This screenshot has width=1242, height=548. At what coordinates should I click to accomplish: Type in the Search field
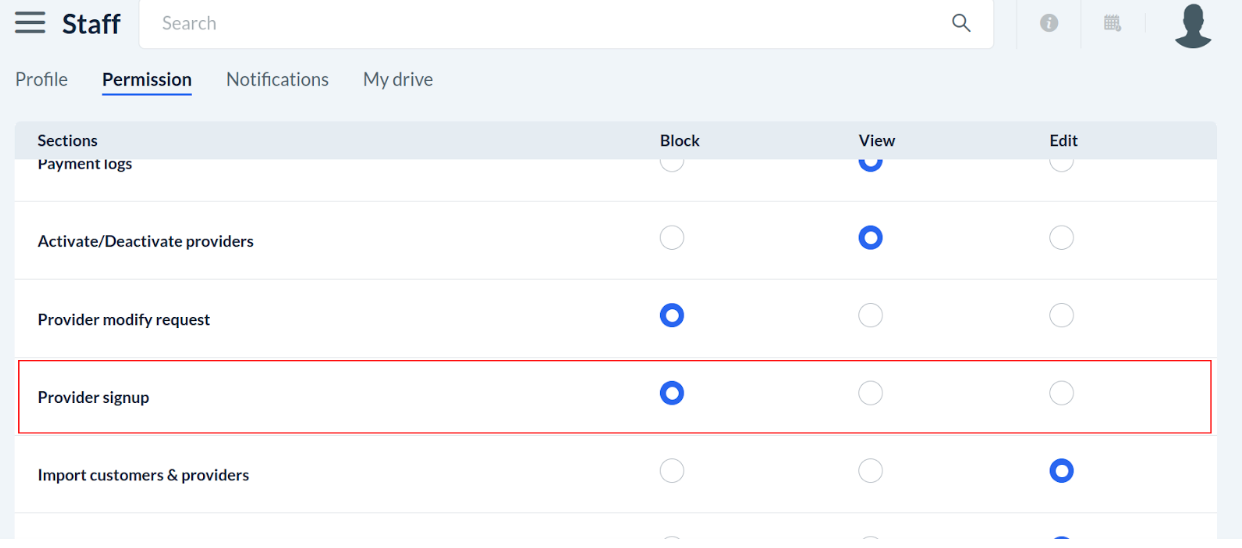click(x=550, y=23)
